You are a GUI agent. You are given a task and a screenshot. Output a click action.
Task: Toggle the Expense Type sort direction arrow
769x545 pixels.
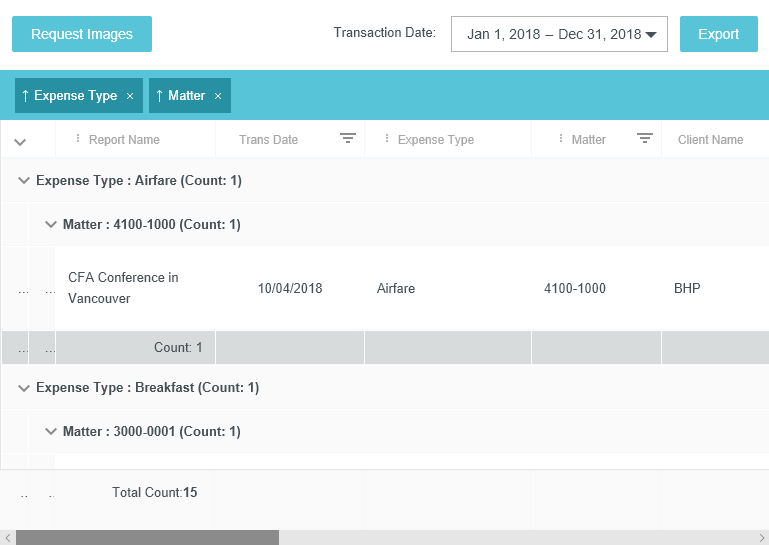tap(25, 96)
